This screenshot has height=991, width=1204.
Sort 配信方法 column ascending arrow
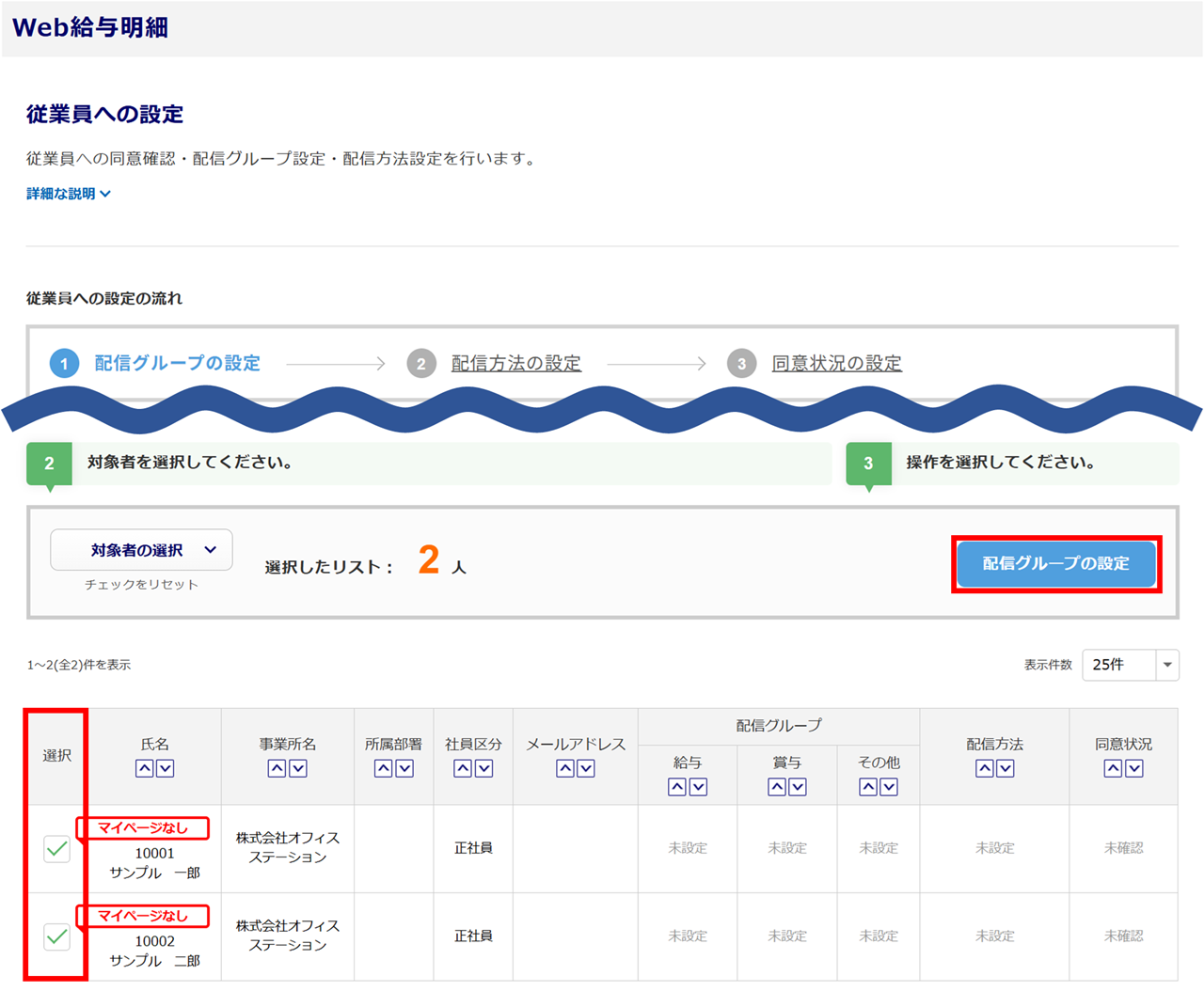[984, 768]
